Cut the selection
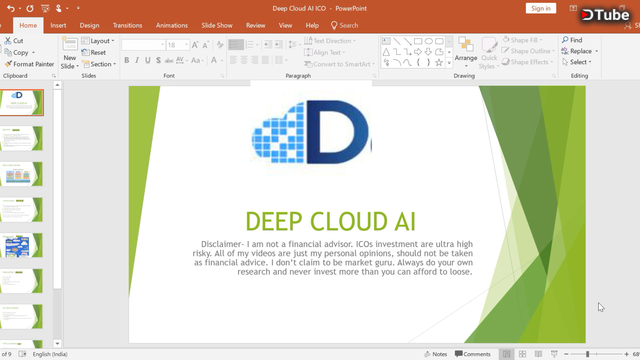Screen dimensions: 640x360 [14, 41]
